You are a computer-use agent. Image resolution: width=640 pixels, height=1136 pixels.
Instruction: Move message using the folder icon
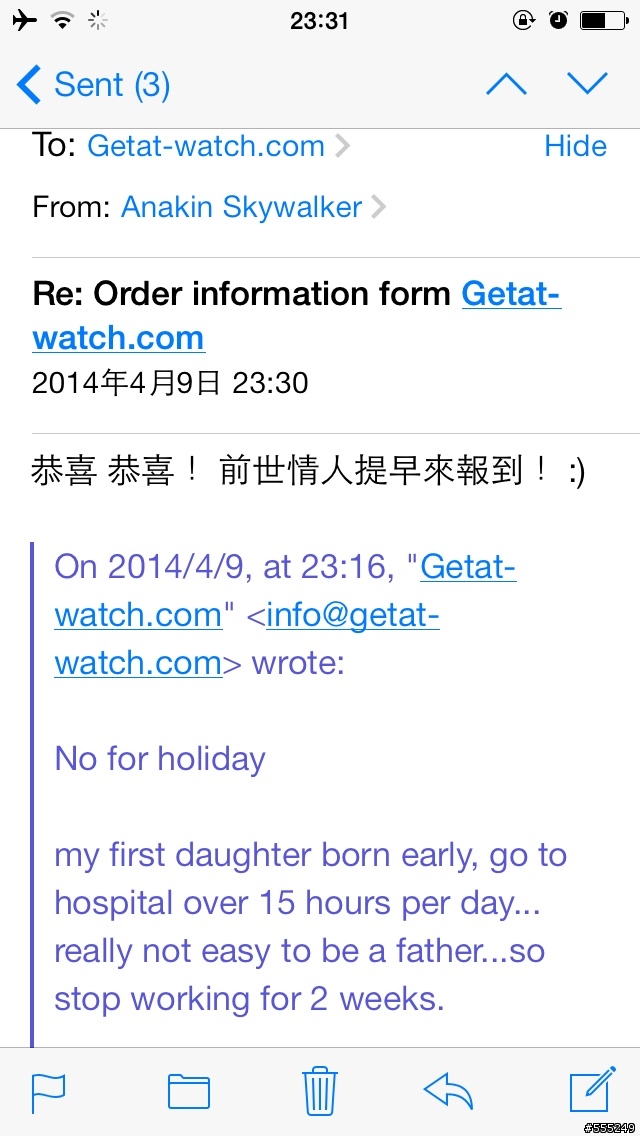tap(188, 1092)
